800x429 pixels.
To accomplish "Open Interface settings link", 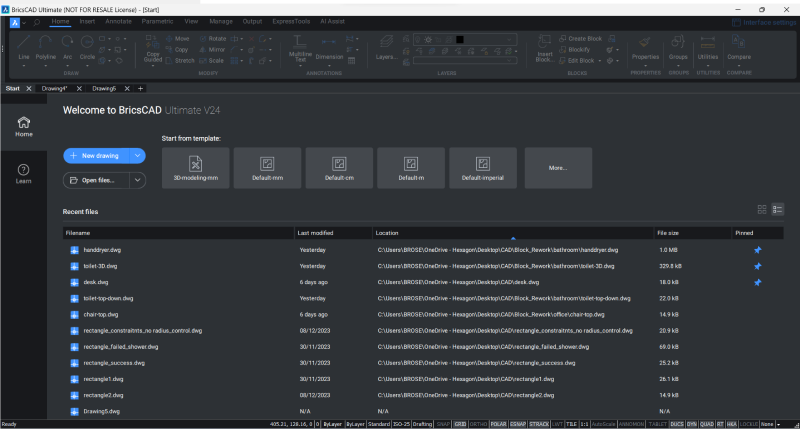I will 764,22.
